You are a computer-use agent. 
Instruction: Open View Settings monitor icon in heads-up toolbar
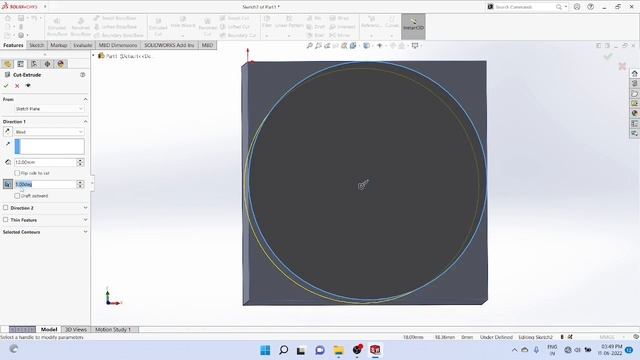(x=415, y=46)
